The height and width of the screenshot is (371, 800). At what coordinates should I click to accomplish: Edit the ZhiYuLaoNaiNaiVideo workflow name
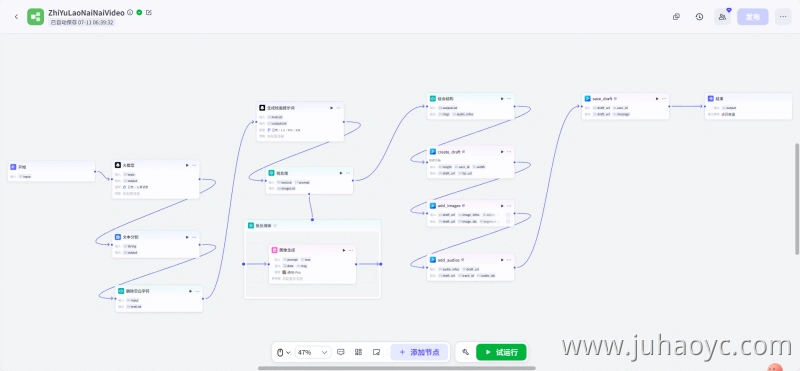pos(148,12)
